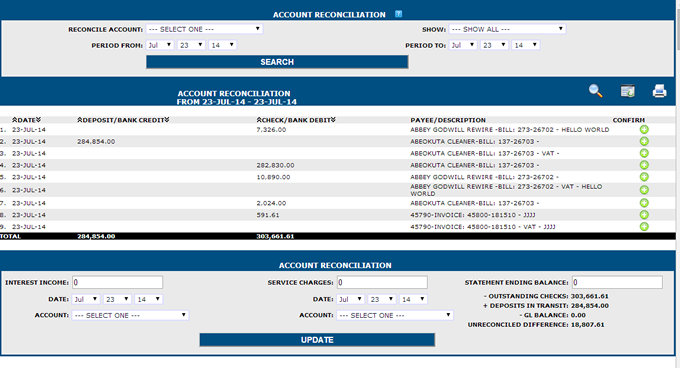The height and width of the screenshot is (368, 680).
Task: Open Interest Income date year dropdown
Action: pyautogui.click(x=149, y=299)
